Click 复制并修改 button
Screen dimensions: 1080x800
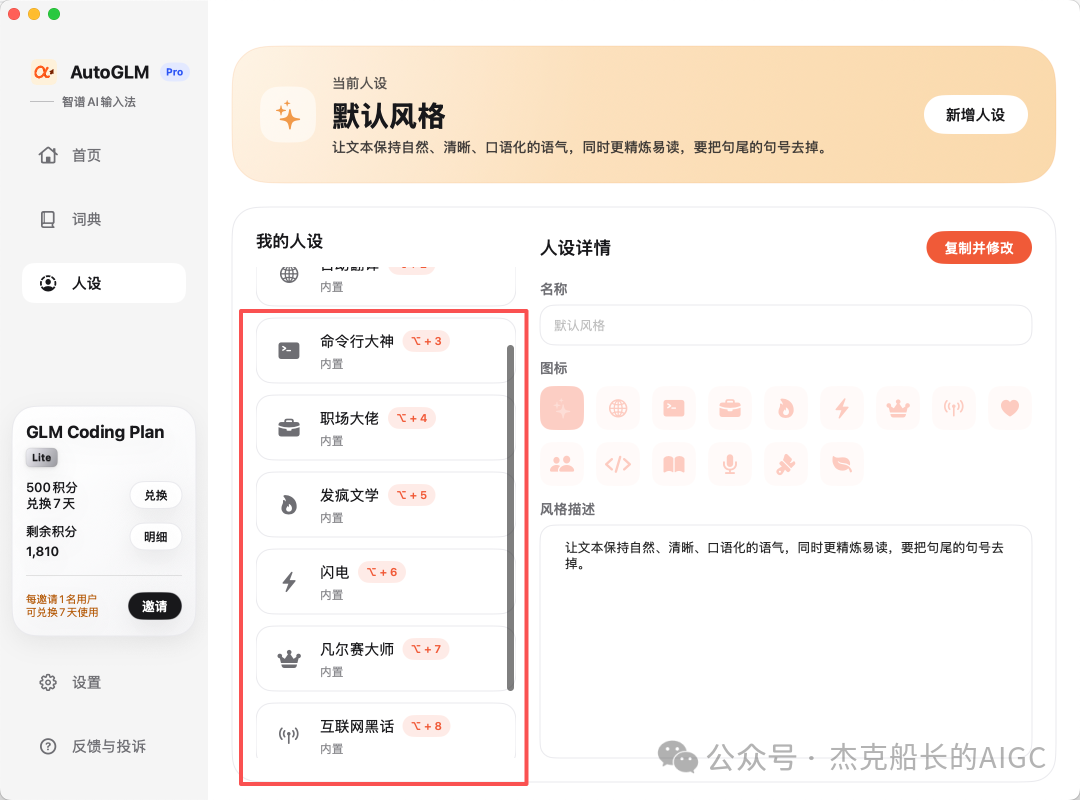pyautogui.click(x=979, y=248)
